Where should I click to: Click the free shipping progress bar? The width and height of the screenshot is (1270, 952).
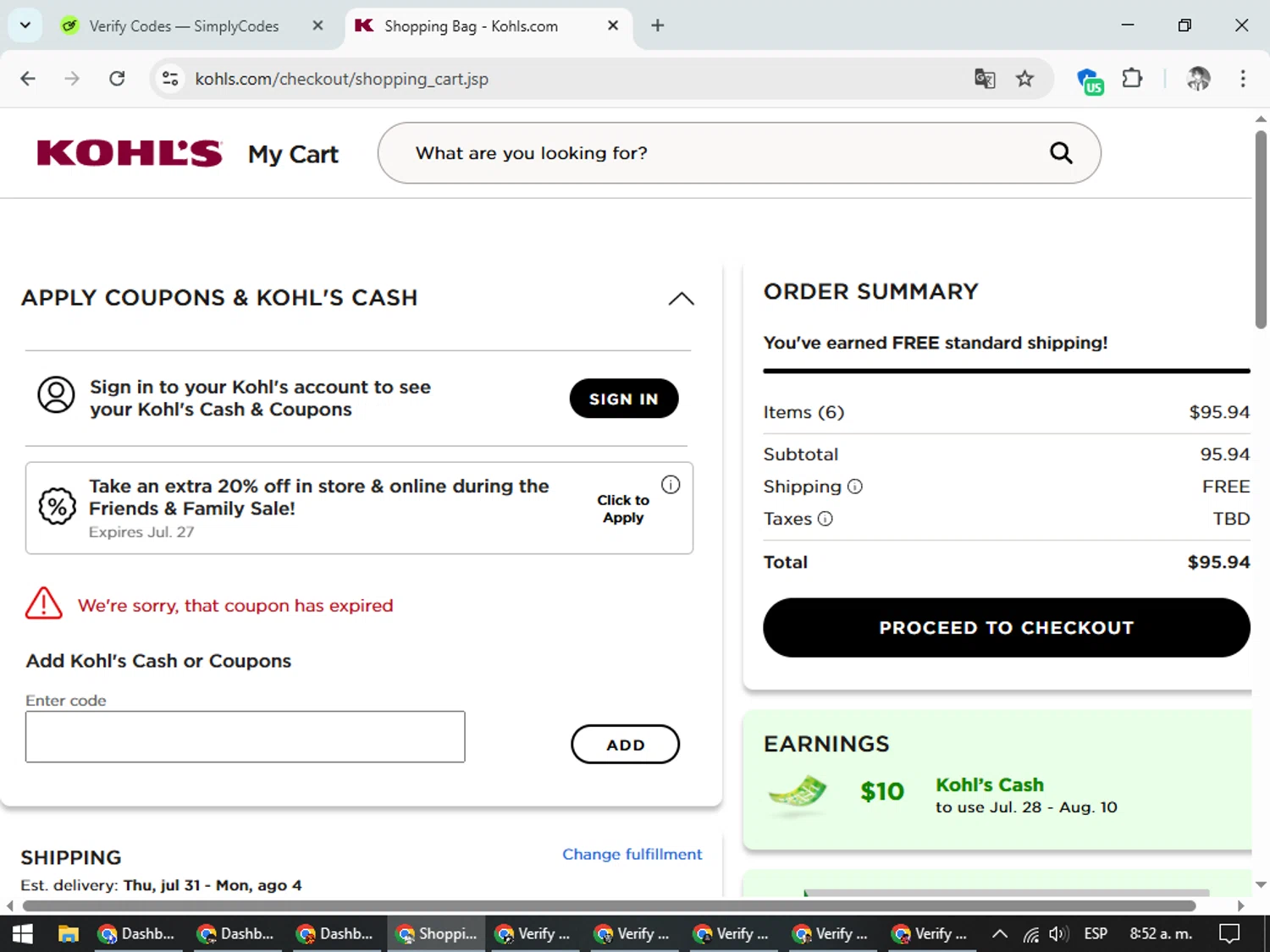pos(1007,371)
